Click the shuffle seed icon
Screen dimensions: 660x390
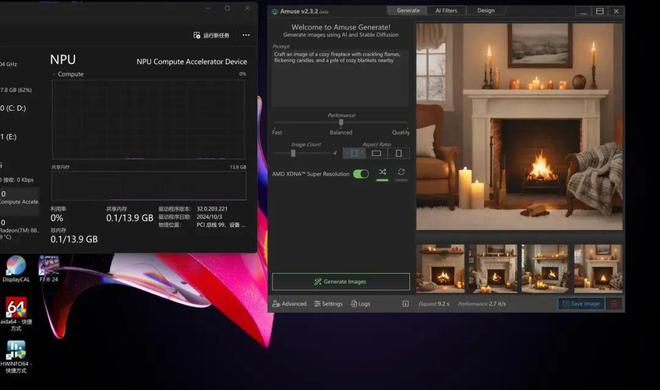(382, 172)
